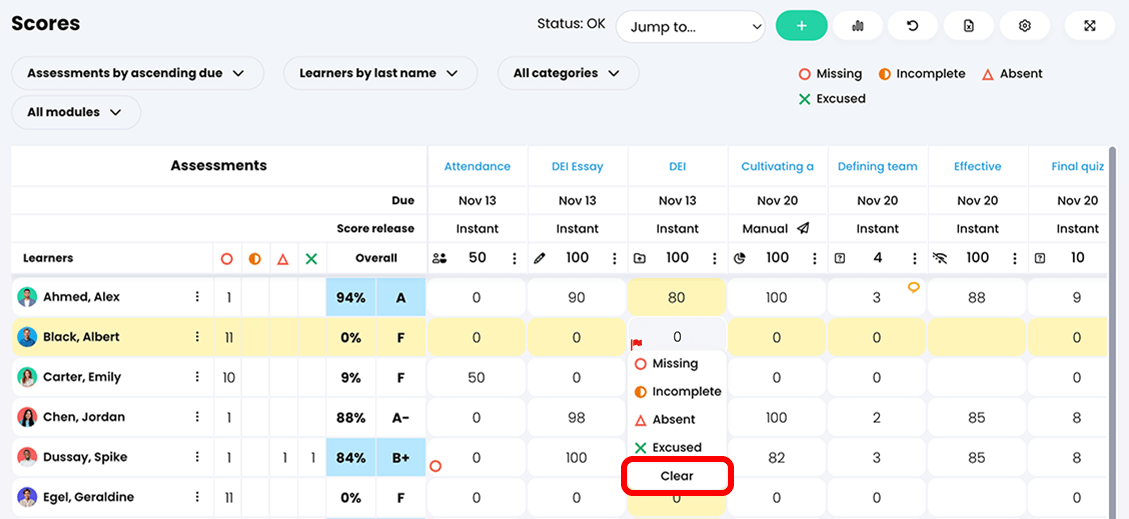Open Defining team column three-dot menu
1129x519 pixels.
914,258
